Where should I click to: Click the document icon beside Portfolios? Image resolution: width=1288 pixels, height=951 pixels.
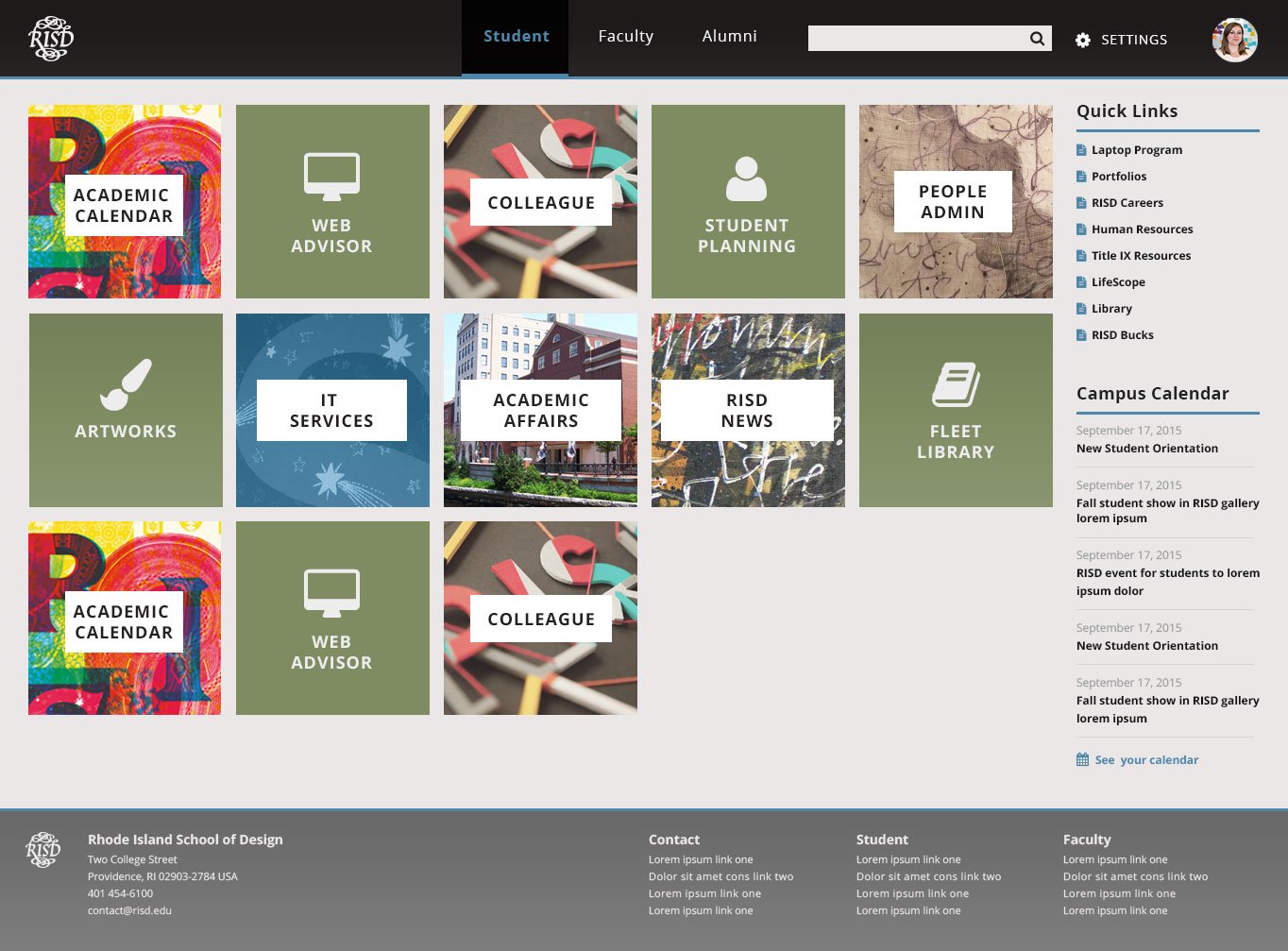pos(1082,177)
